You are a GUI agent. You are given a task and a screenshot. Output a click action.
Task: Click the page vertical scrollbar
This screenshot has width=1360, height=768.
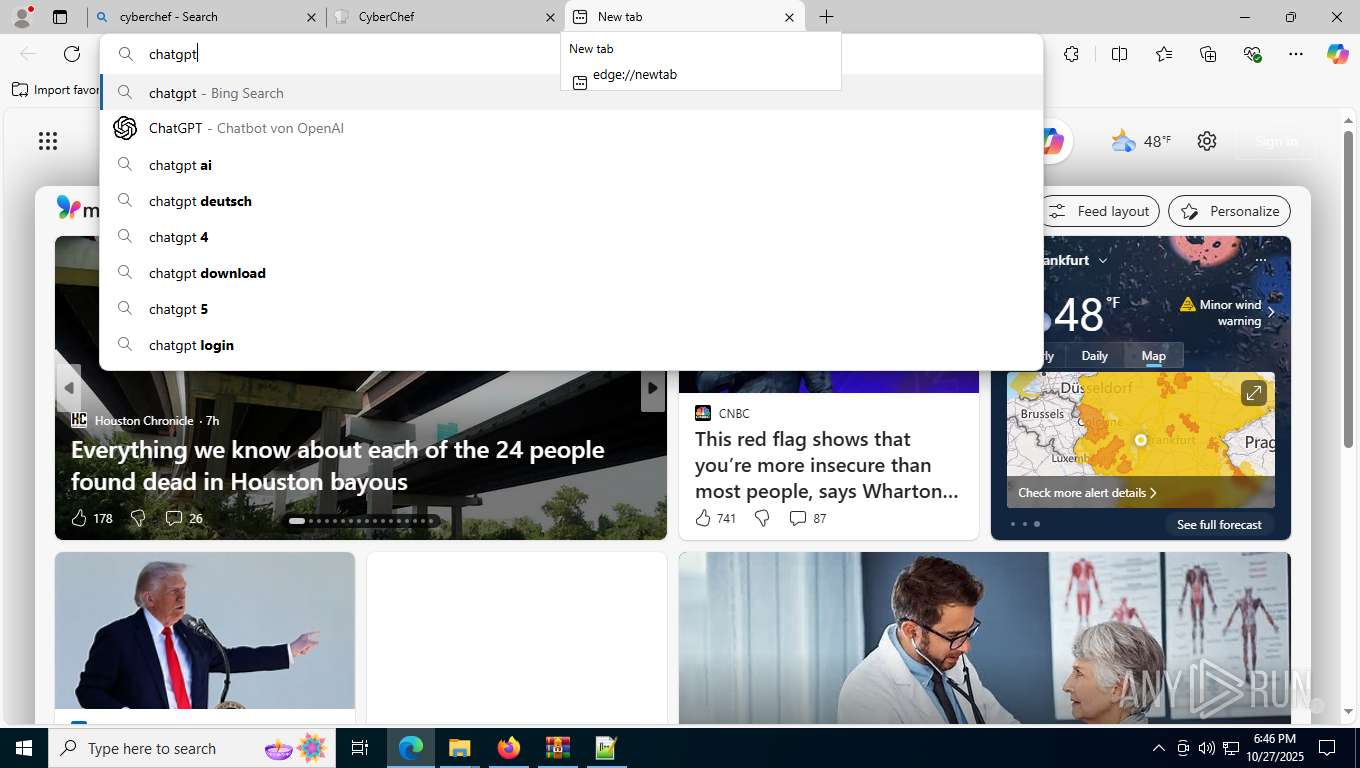(x=1348, y=290)
